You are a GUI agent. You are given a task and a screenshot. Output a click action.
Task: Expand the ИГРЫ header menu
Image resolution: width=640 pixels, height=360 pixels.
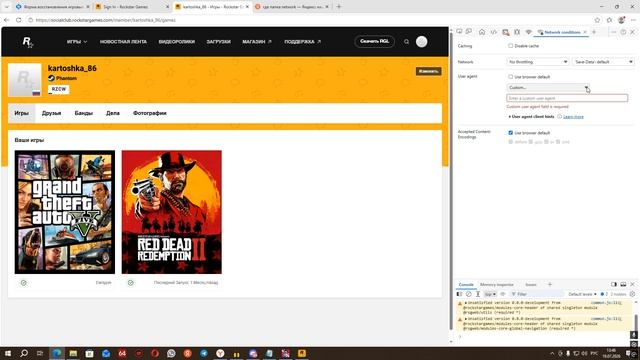(x=77, y=42)
